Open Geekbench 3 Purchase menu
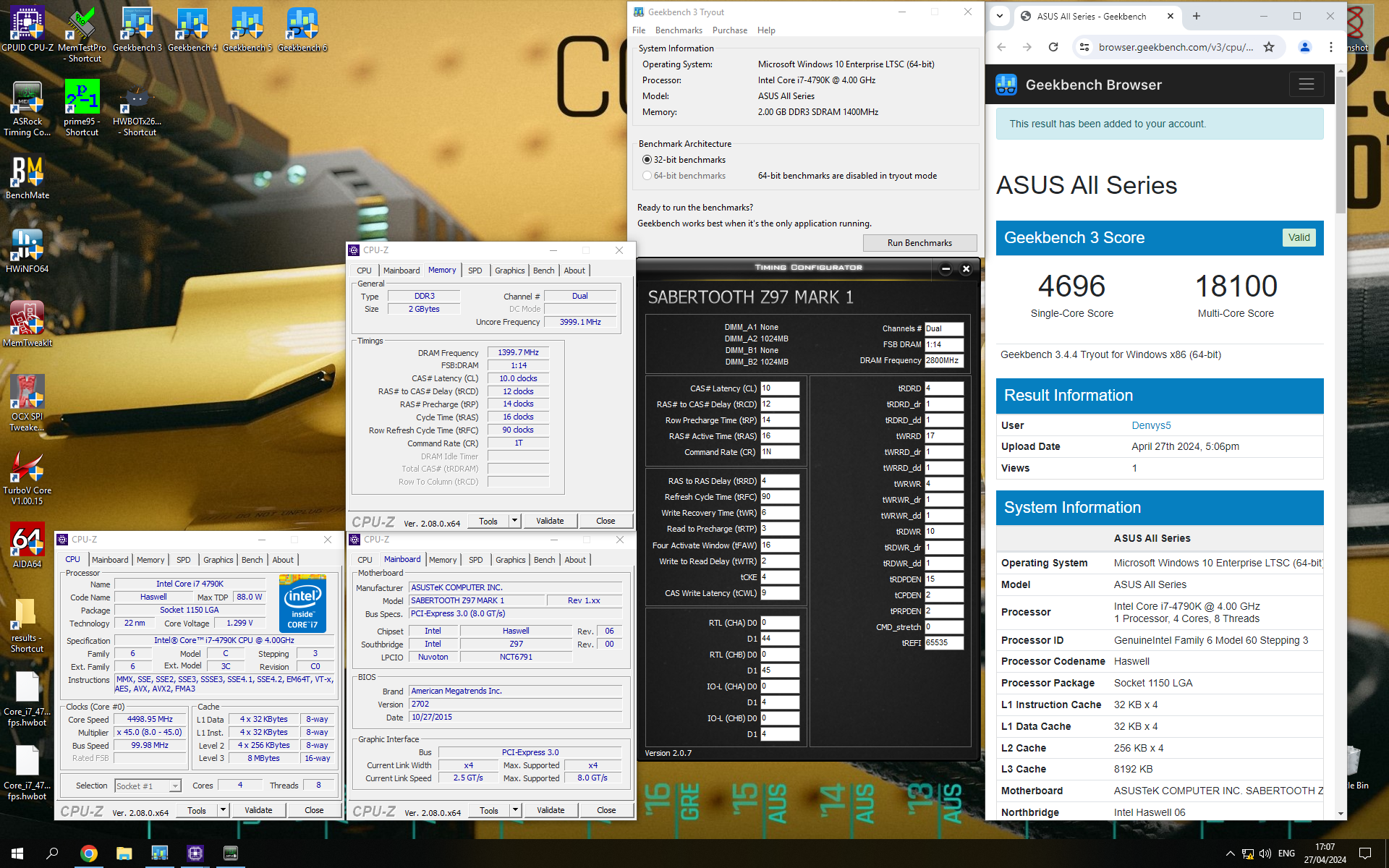The height and width of the screenshot is (868, 1389). point(729,30)
